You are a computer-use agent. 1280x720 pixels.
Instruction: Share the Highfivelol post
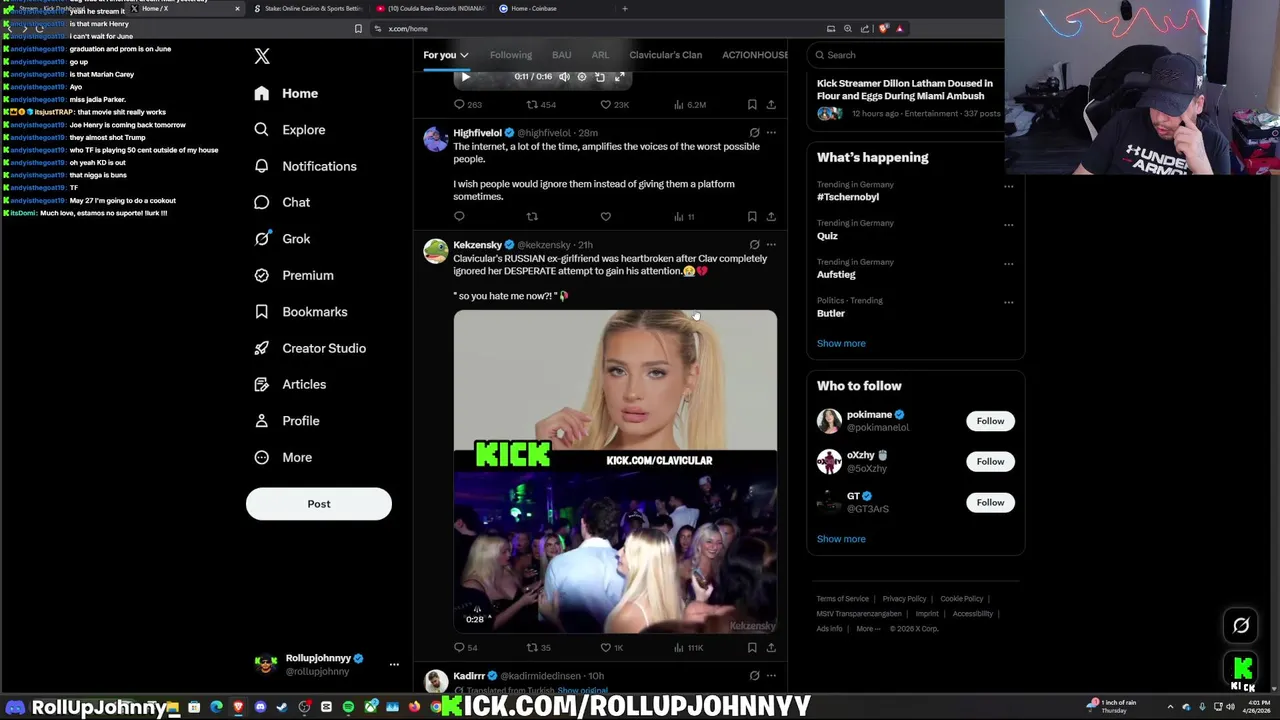point(771,216)
